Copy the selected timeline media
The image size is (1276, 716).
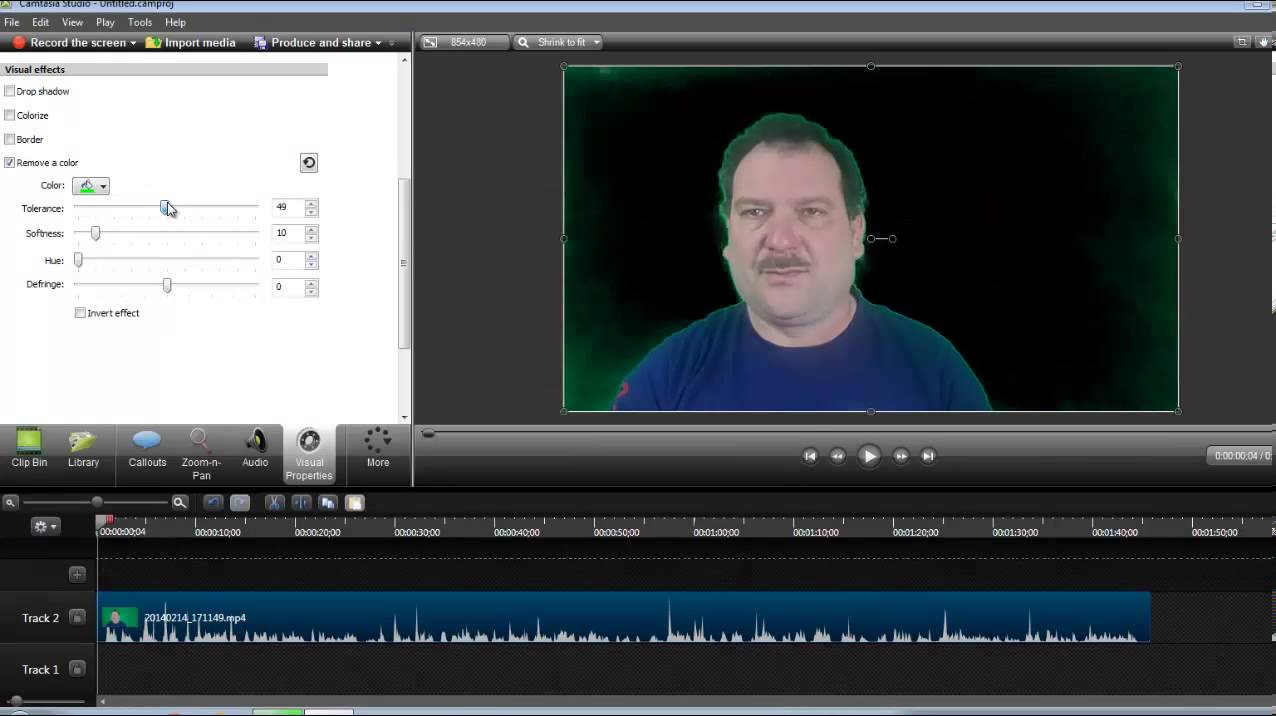[x=328, y=502]
